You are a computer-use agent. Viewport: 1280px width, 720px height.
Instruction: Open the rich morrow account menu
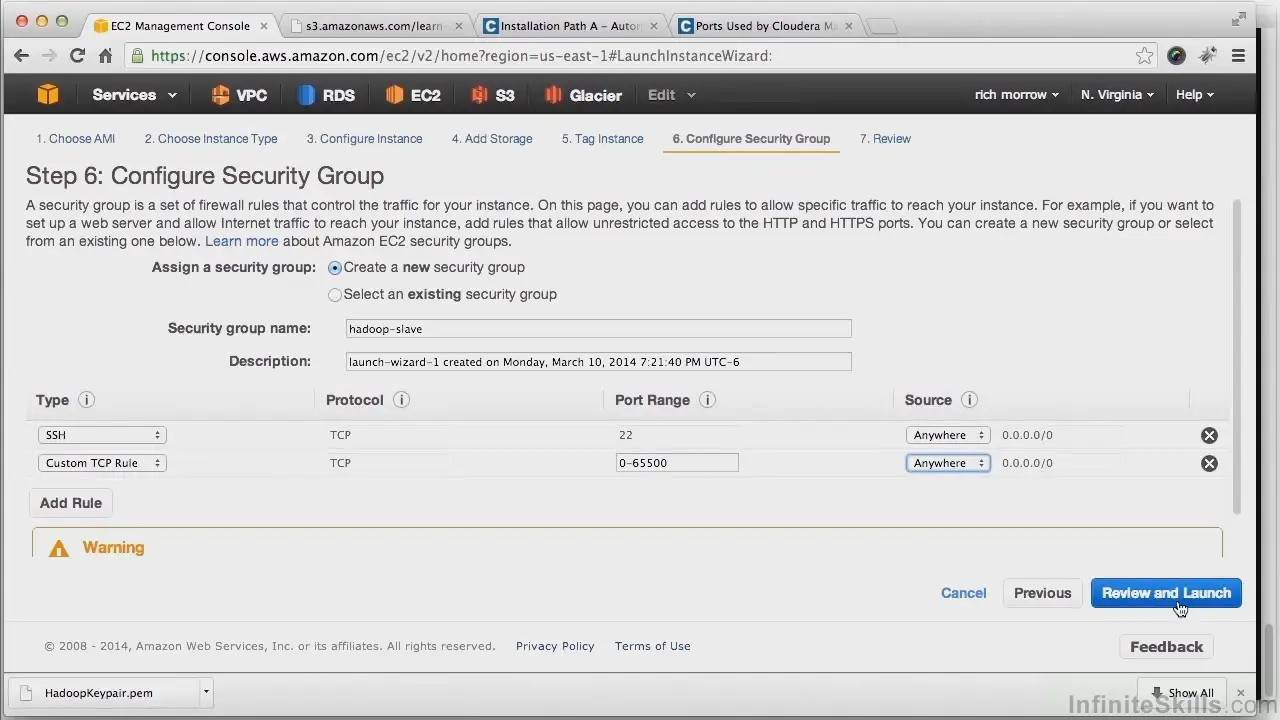coord(1017,95)
